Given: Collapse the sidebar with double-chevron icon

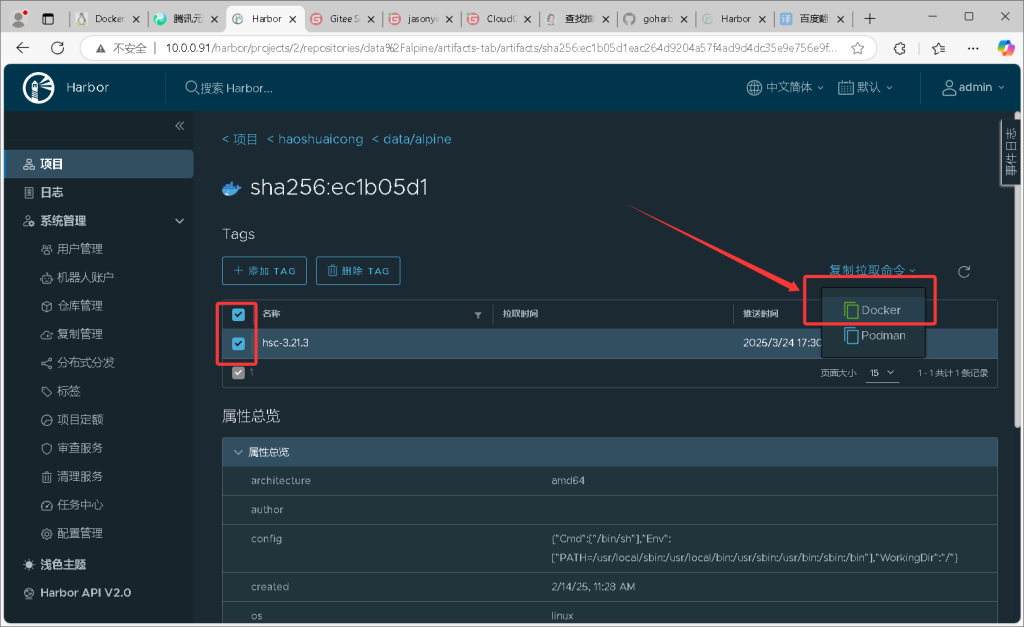Looking at the screenshot, I should [180, 126].
